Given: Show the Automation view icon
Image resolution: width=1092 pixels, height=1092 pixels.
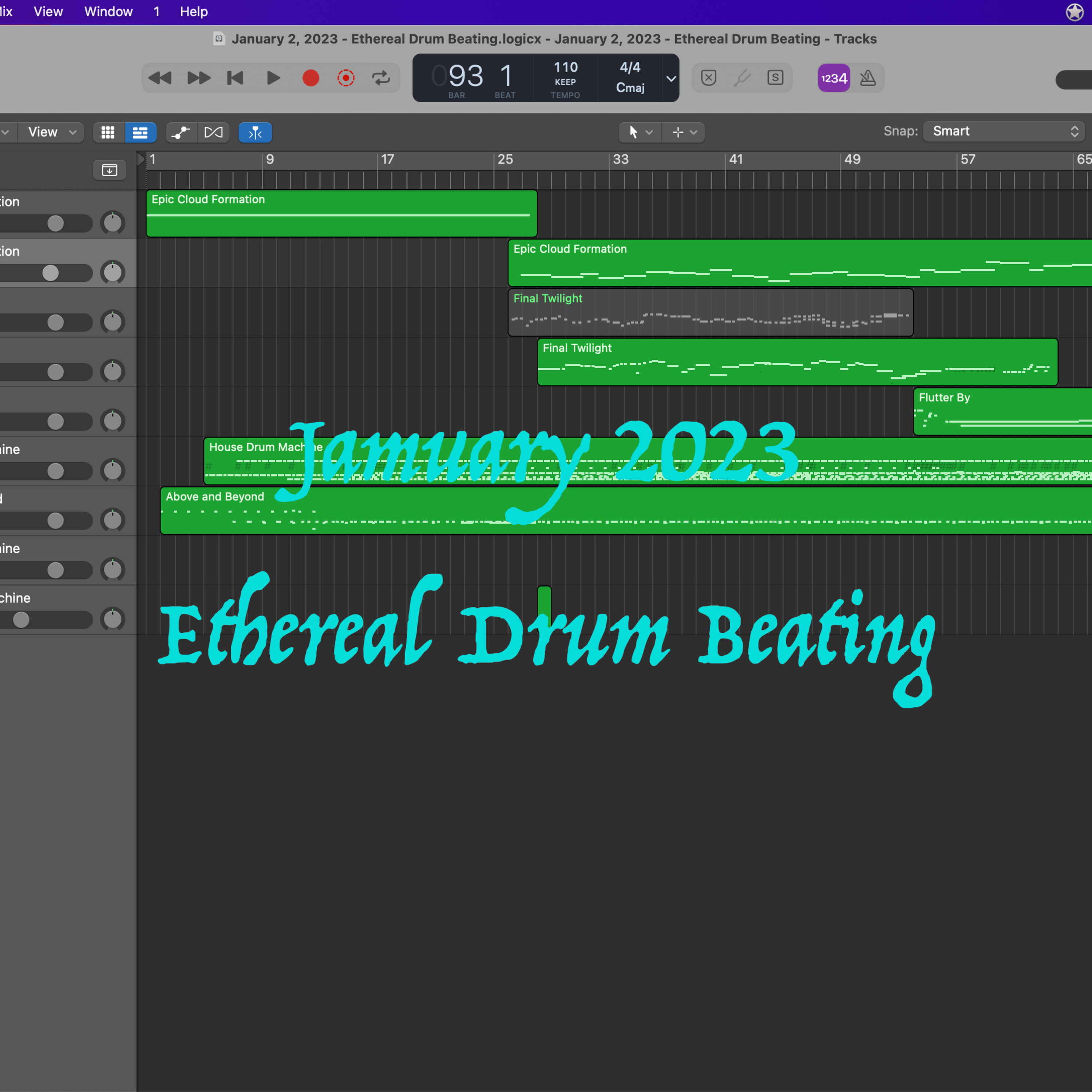Looking at the screenshot, I should (x=181, y=132).
